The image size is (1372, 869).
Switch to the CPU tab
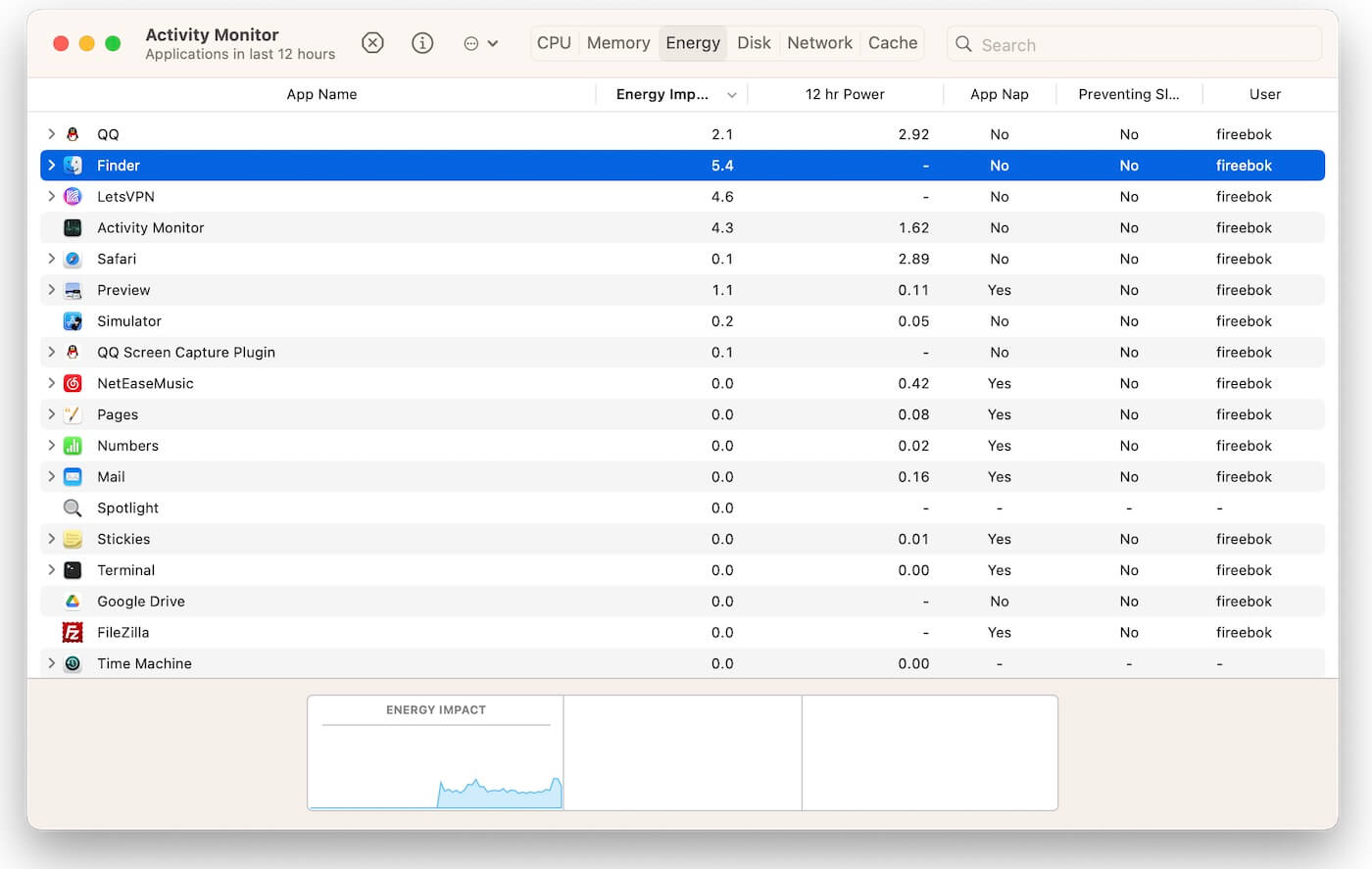point(554,43)
